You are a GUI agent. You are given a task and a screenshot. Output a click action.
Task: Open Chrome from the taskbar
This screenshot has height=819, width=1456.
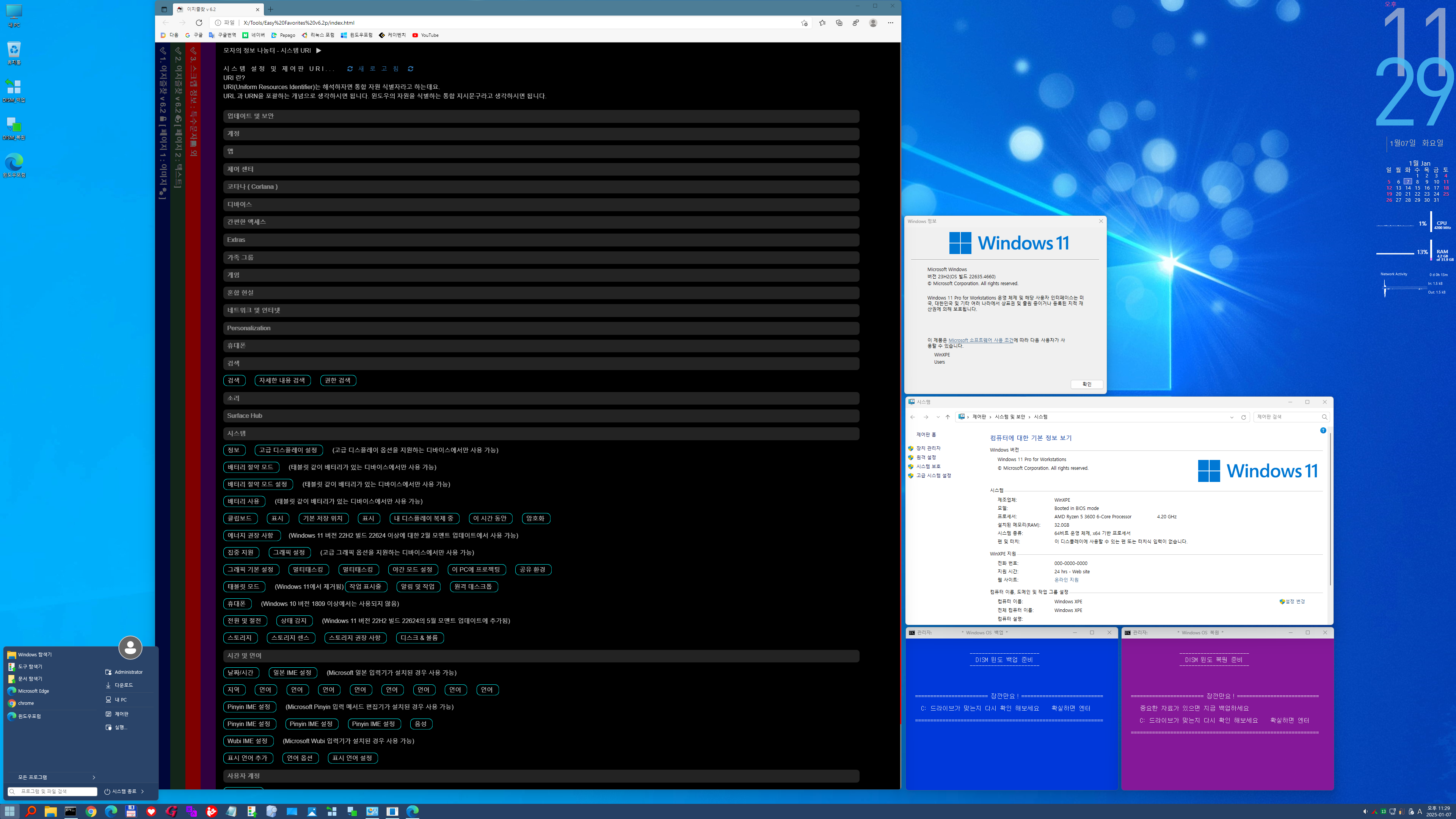(x=91, y=811)
